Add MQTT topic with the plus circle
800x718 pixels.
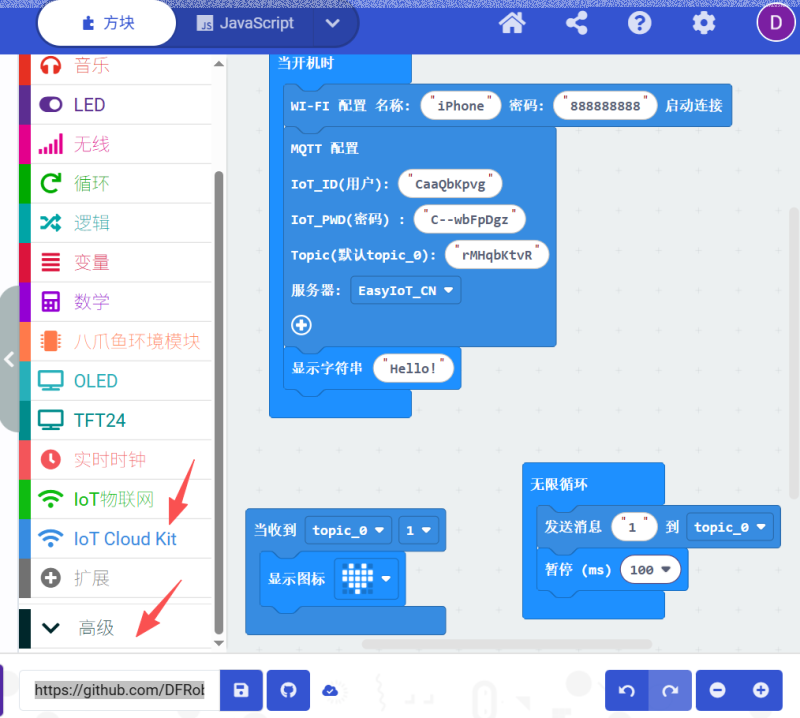tap(301, 325)
